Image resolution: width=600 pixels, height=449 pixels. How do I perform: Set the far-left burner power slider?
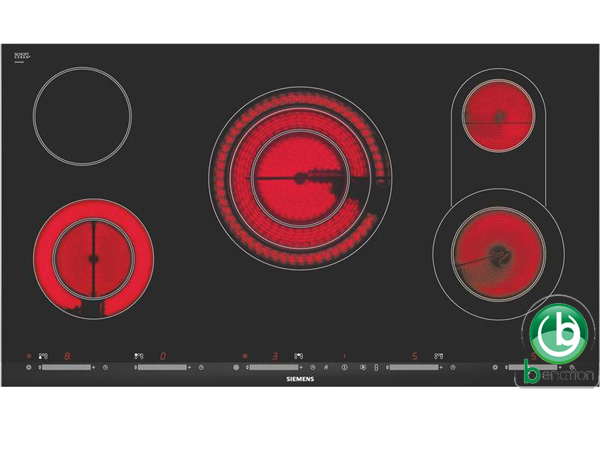pos(67,367)
